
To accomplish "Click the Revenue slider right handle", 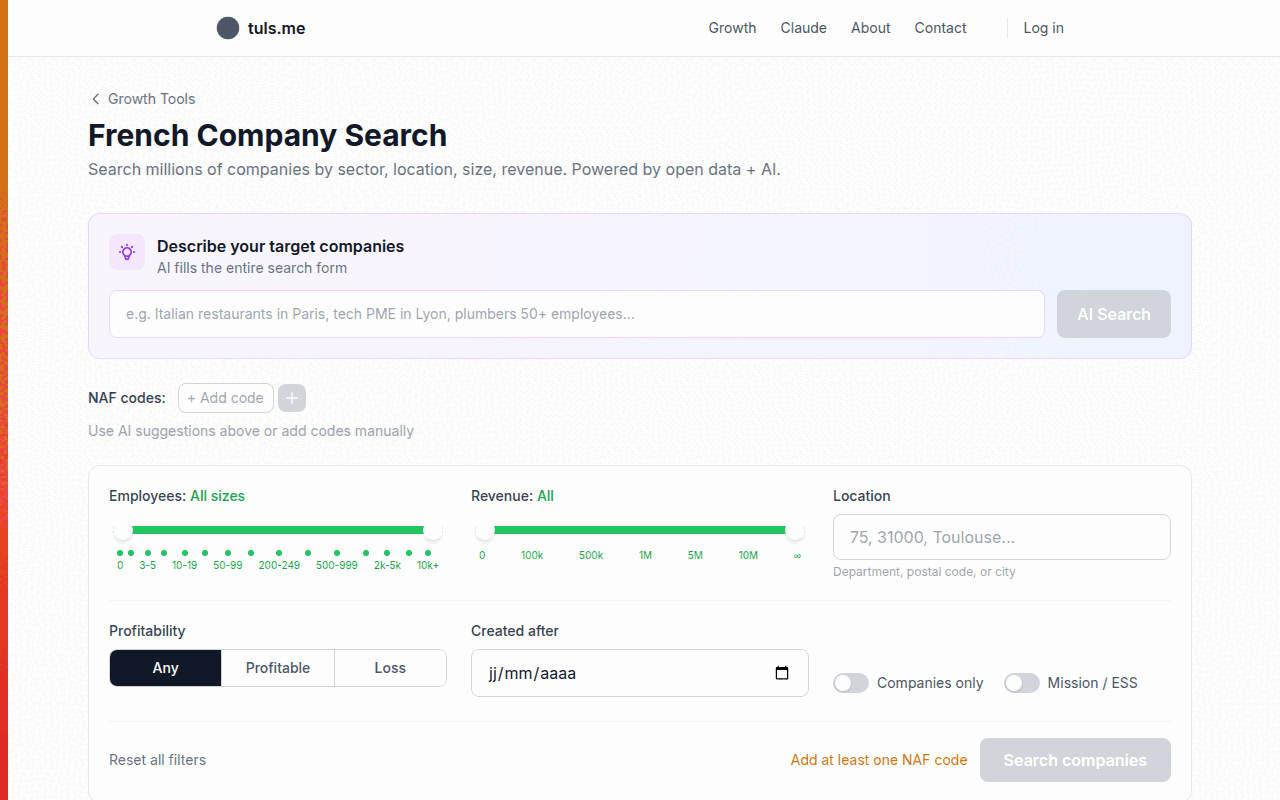I will 795,530.
